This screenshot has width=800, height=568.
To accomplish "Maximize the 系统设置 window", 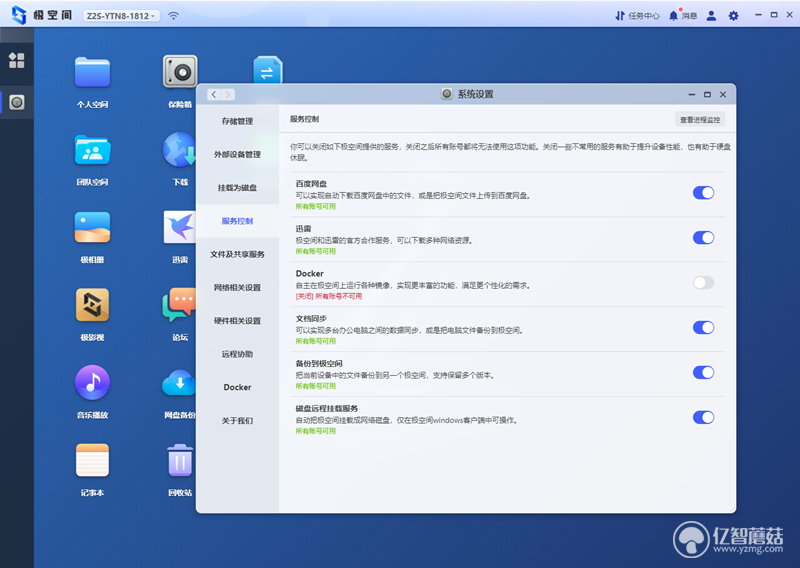I will pyautogui.click(x=707, y=94).
